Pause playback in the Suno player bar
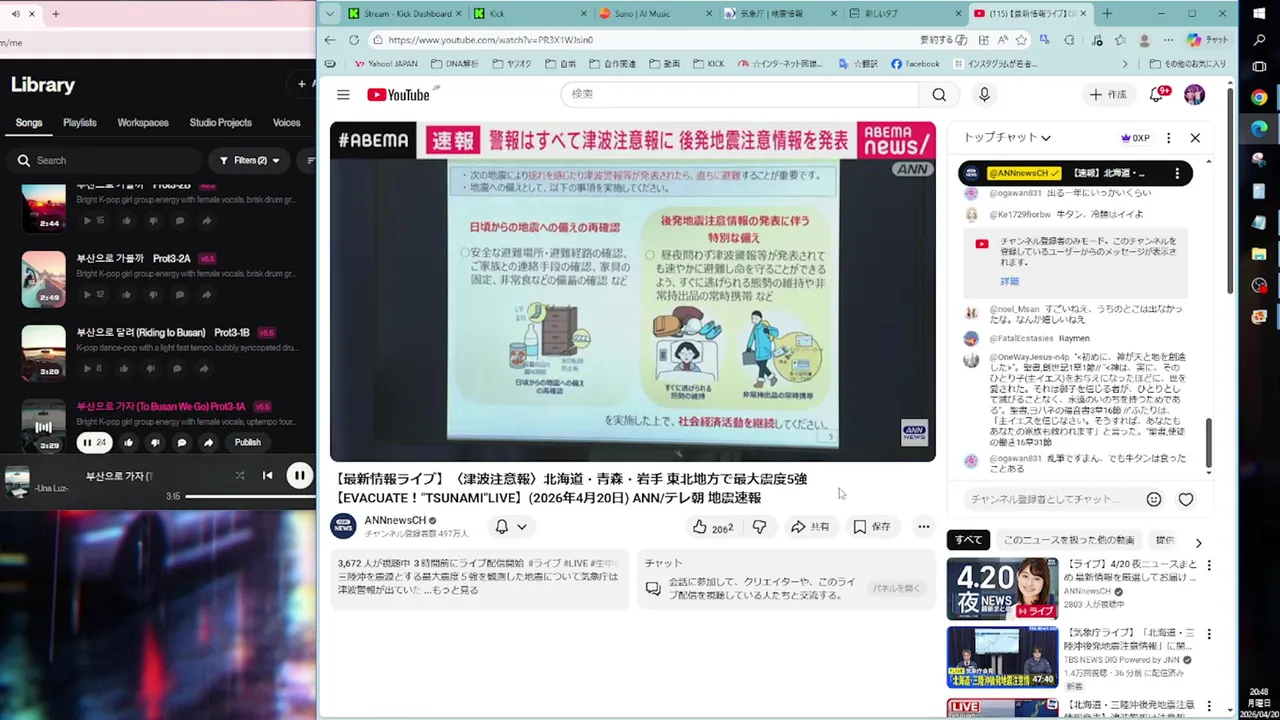Screen dimensions: 1280x720 click(299, 476)
